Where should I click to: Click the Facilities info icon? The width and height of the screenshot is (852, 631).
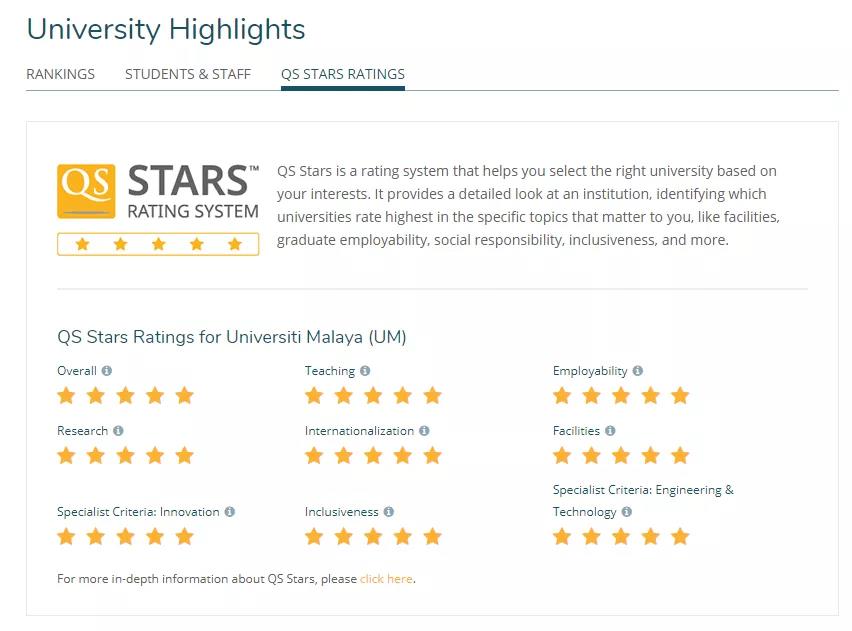pyautogui.click(x=610, y=431)
